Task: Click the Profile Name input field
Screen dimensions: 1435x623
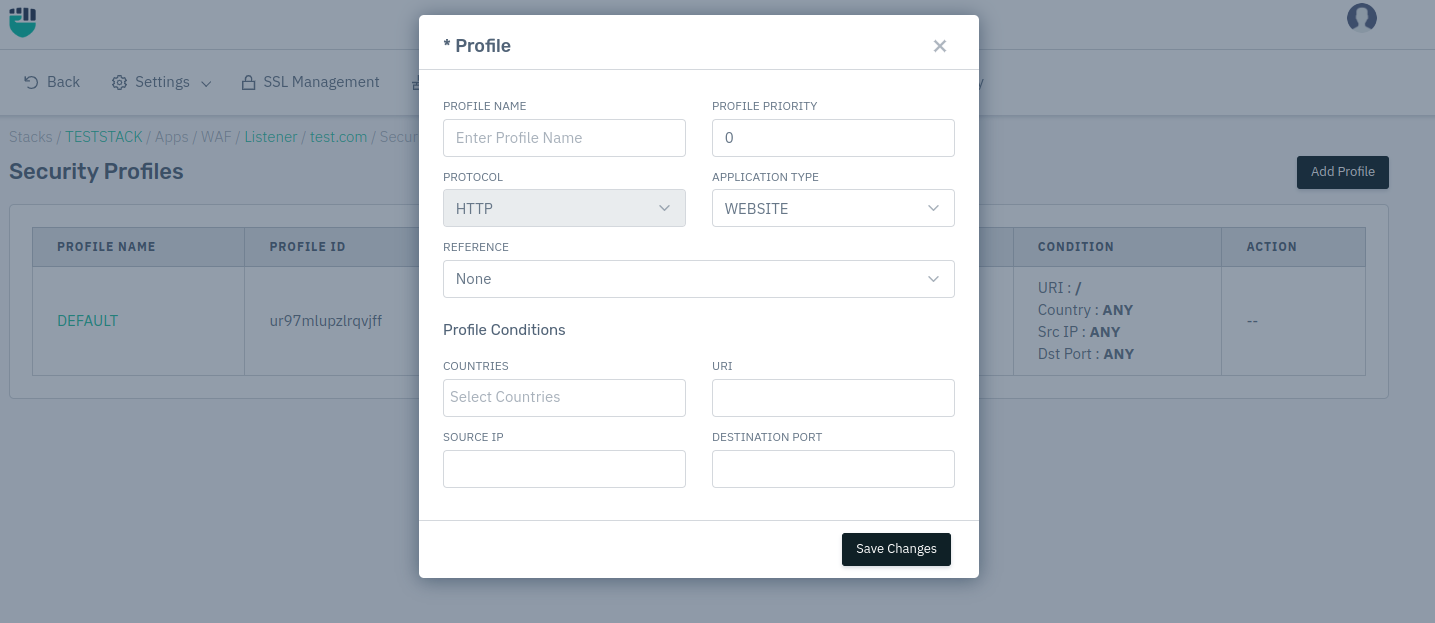Action: tap(564, 138)
